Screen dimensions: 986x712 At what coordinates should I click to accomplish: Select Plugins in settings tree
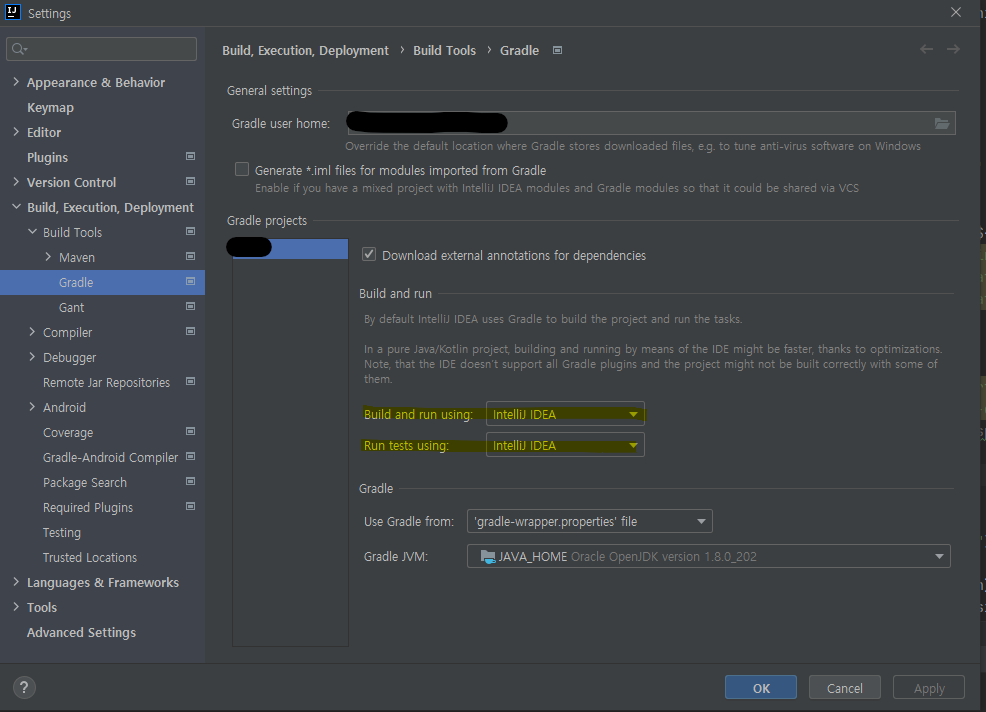click(x=47, y=157)
